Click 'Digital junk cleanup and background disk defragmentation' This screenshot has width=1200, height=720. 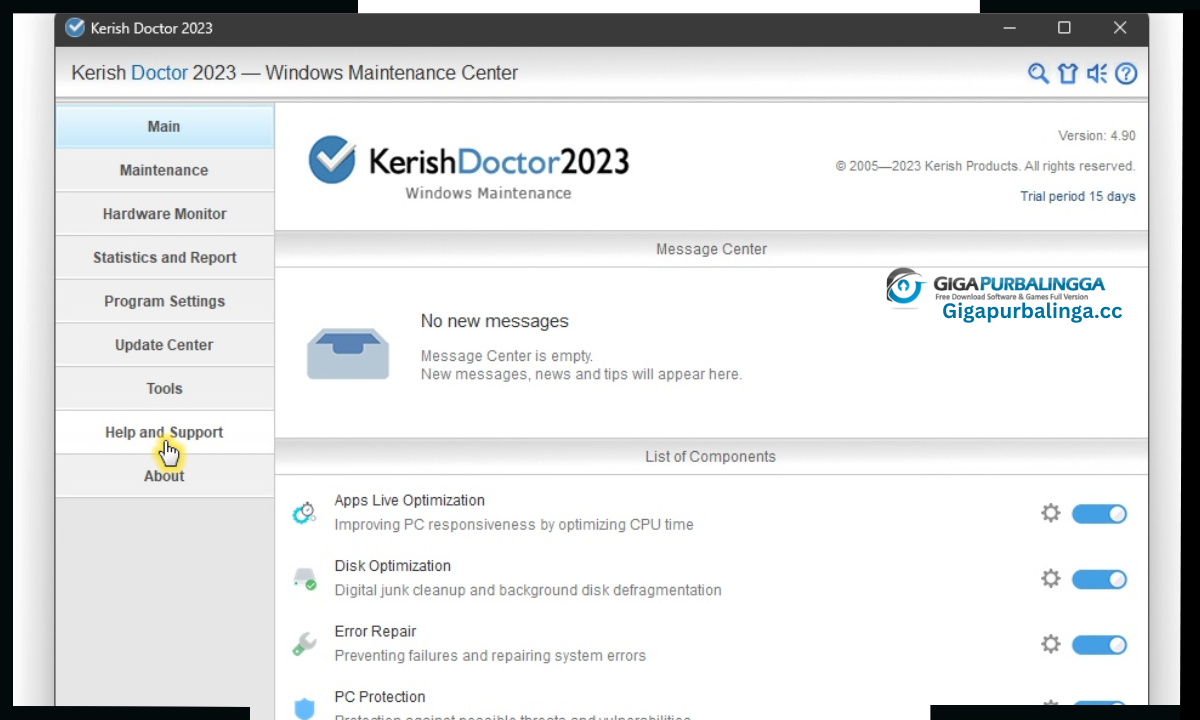coord(528,590)
